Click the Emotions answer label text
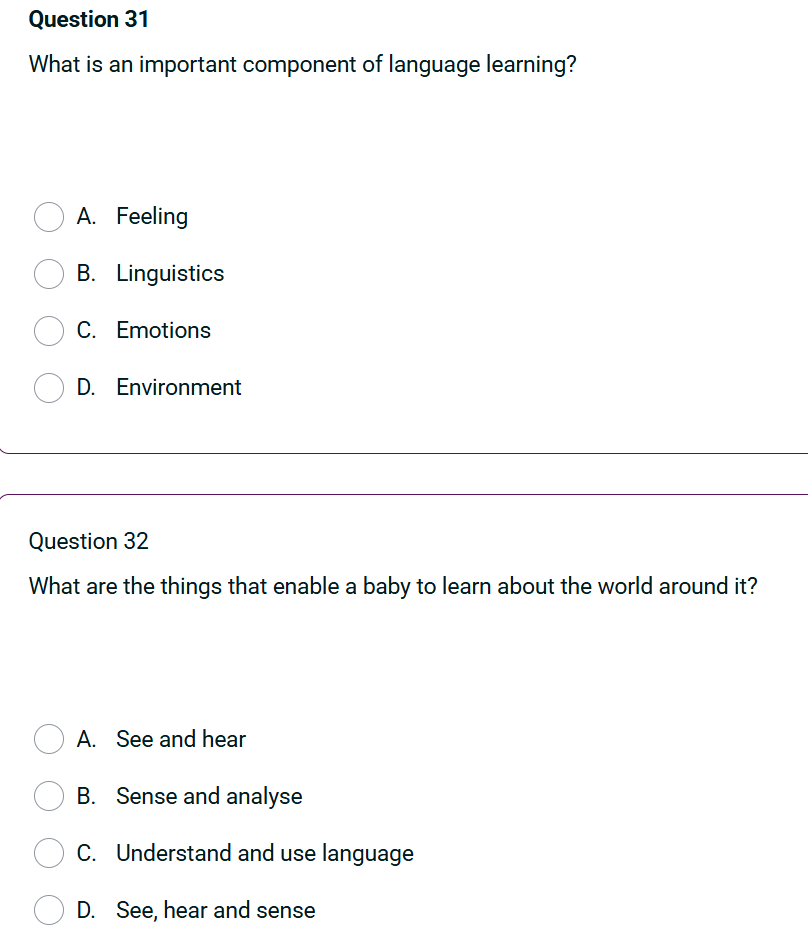The height and width of the screenshot is (950, 808). (x=163, y=331)
